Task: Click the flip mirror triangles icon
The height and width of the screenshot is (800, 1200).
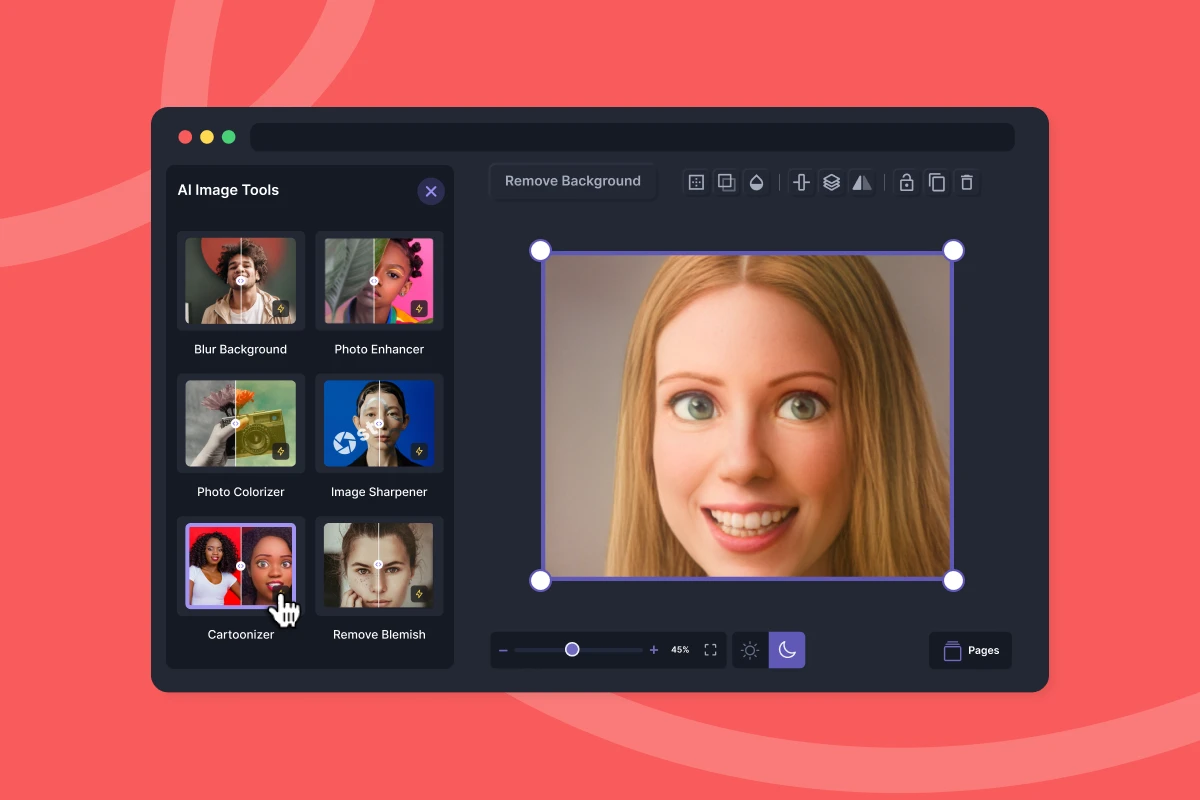Action: point(861,182)
